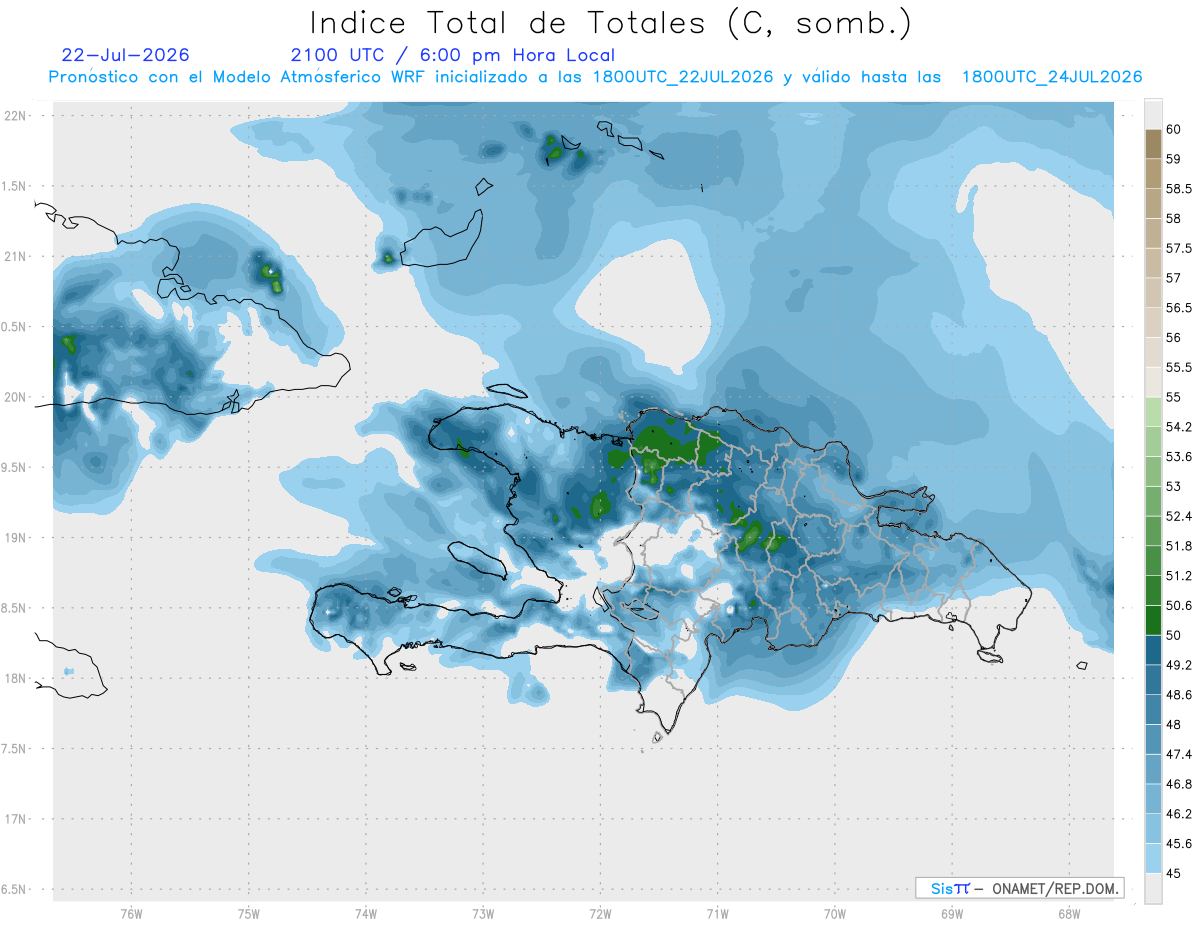This screenshot has height=927, width=1200.
Task: Click the colorbar value '49.2'
Action: (x=1178, y=665)
